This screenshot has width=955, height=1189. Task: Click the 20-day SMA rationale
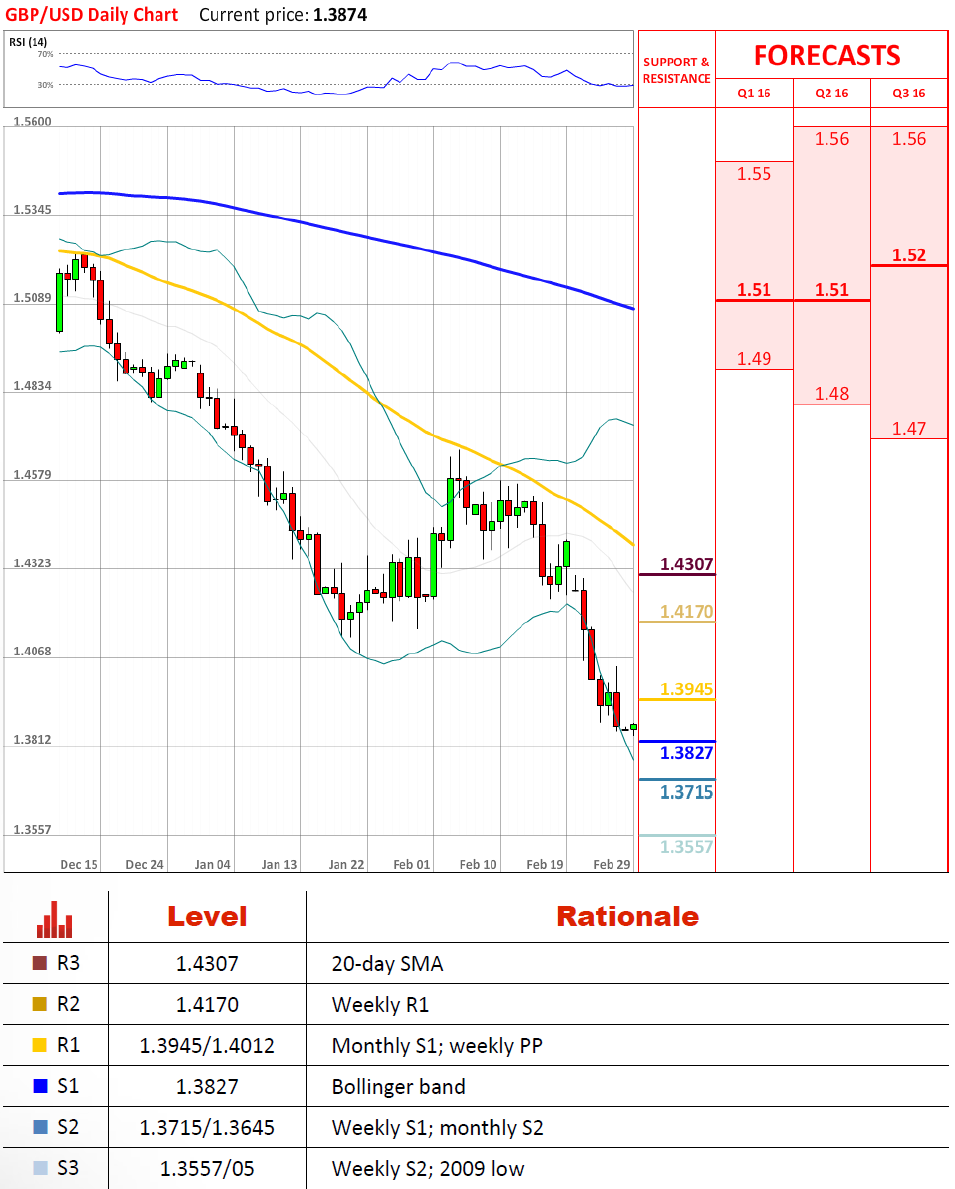pos(387,964)
